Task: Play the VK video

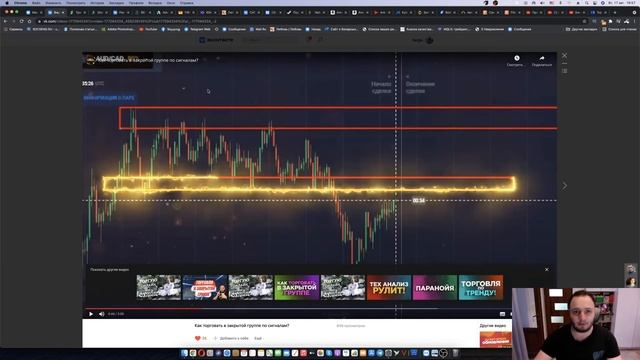Action: point(91,314)
